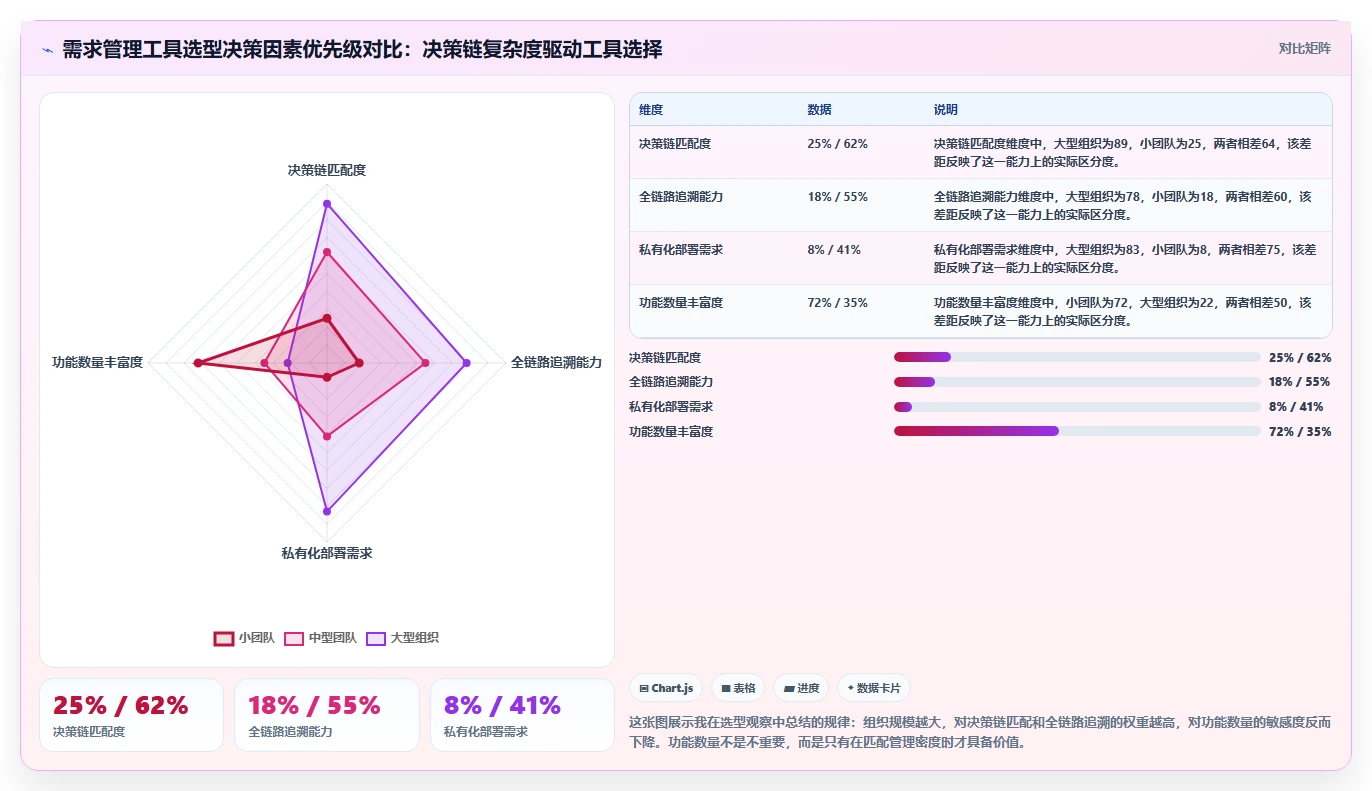Click the 进度 tag chip
The width and height of the screenshot is (1372, 791).
pyautogui.click(x=801, y=688)
